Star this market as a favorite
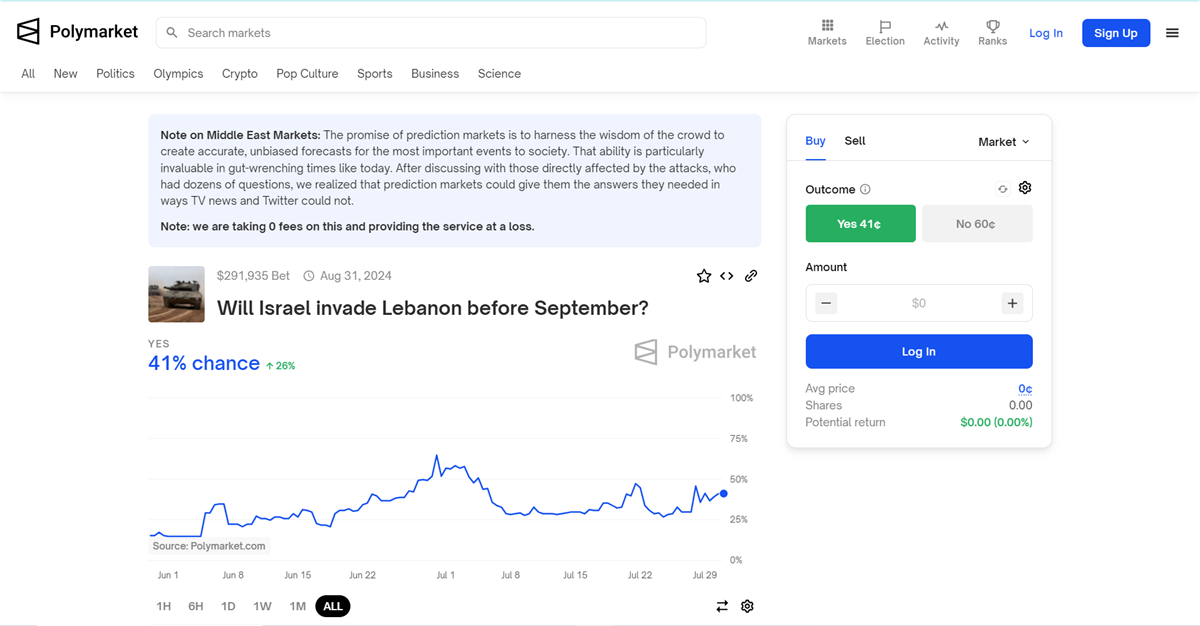This screenshot has height=626, width=1200. pyautogui.click(x=704, y=276)
